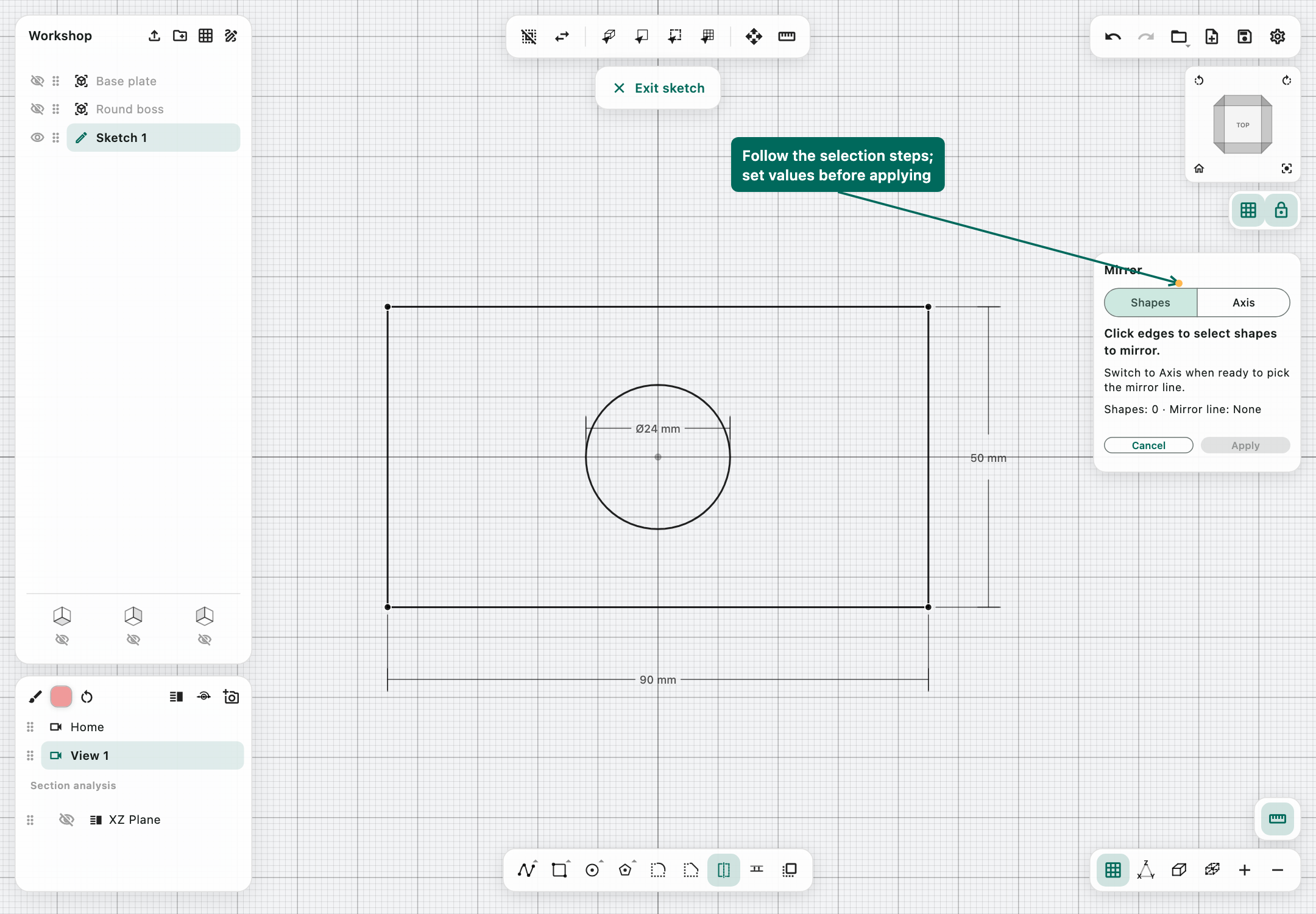
Task: Click the zoom in plus button
Action: (1245, 870)
